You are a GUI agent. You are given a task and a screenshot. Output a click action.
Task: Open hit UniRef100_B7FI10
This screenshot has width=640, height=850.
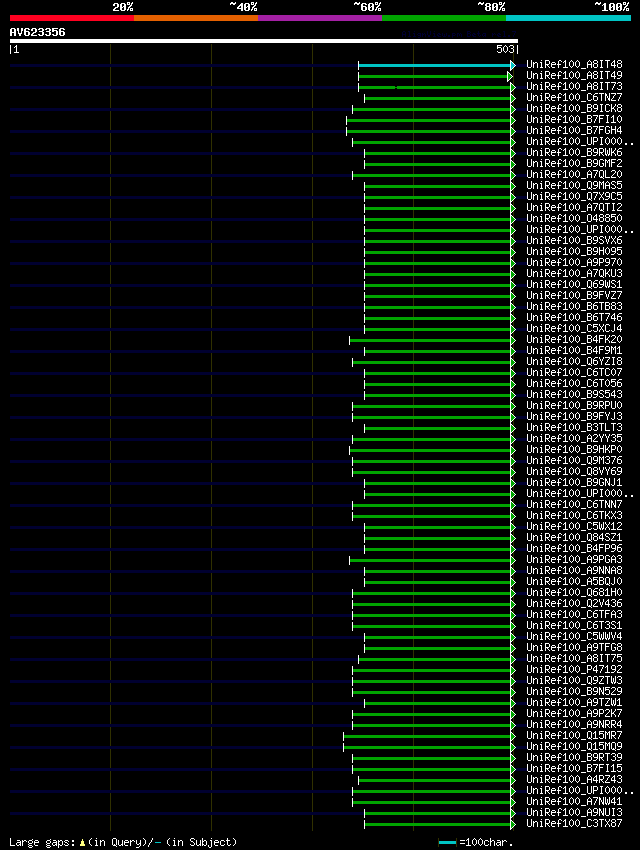pyautogui.click(x=574, y=119)
